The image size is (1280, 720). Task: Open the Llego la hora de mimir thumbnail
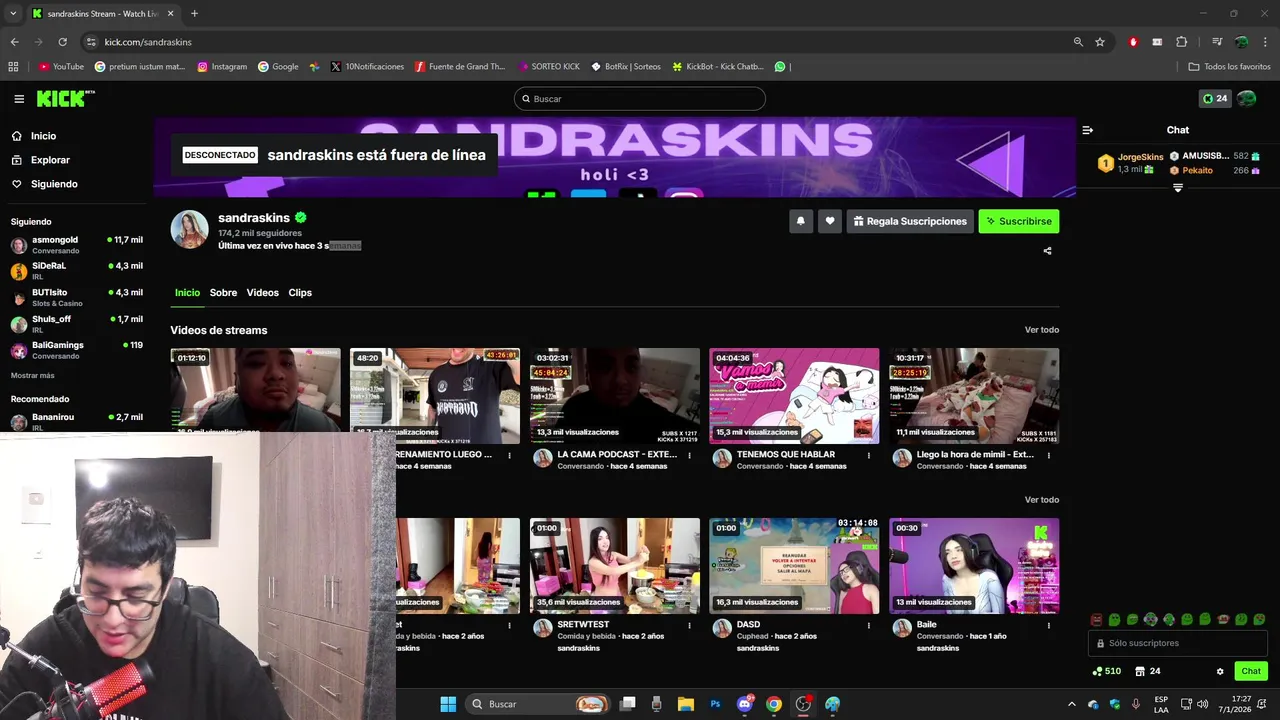coord(974,396)
